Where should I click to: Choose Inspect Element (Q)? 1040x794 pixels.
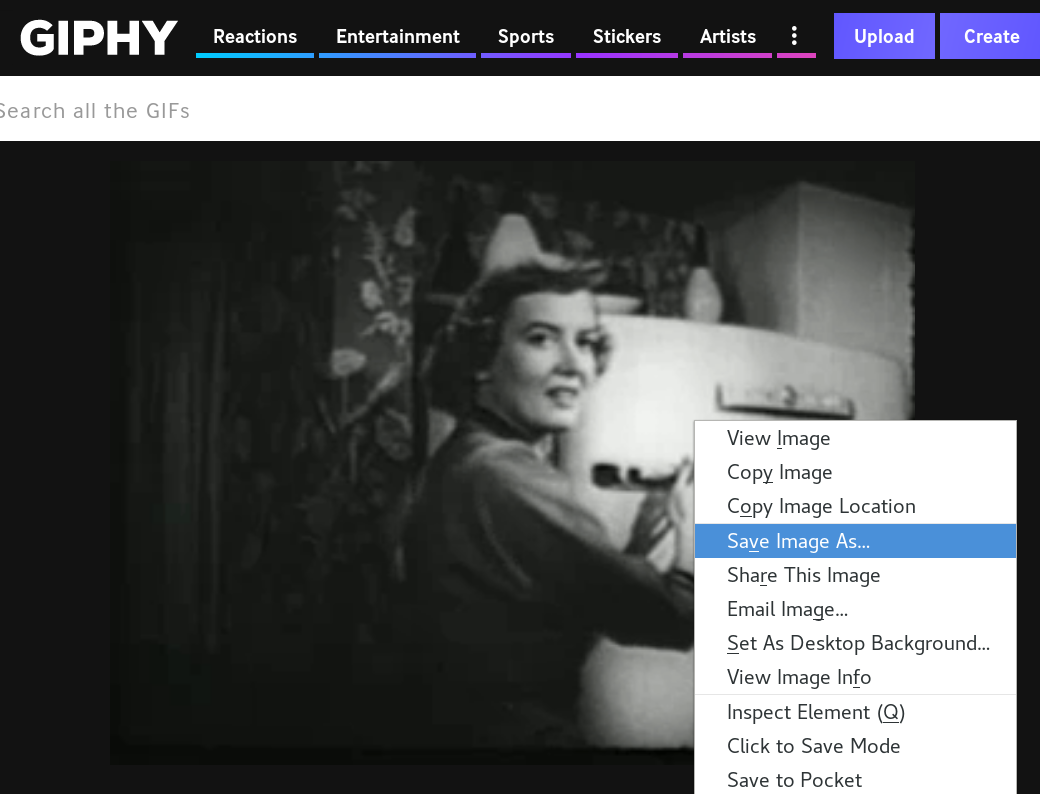pos(815,713)
